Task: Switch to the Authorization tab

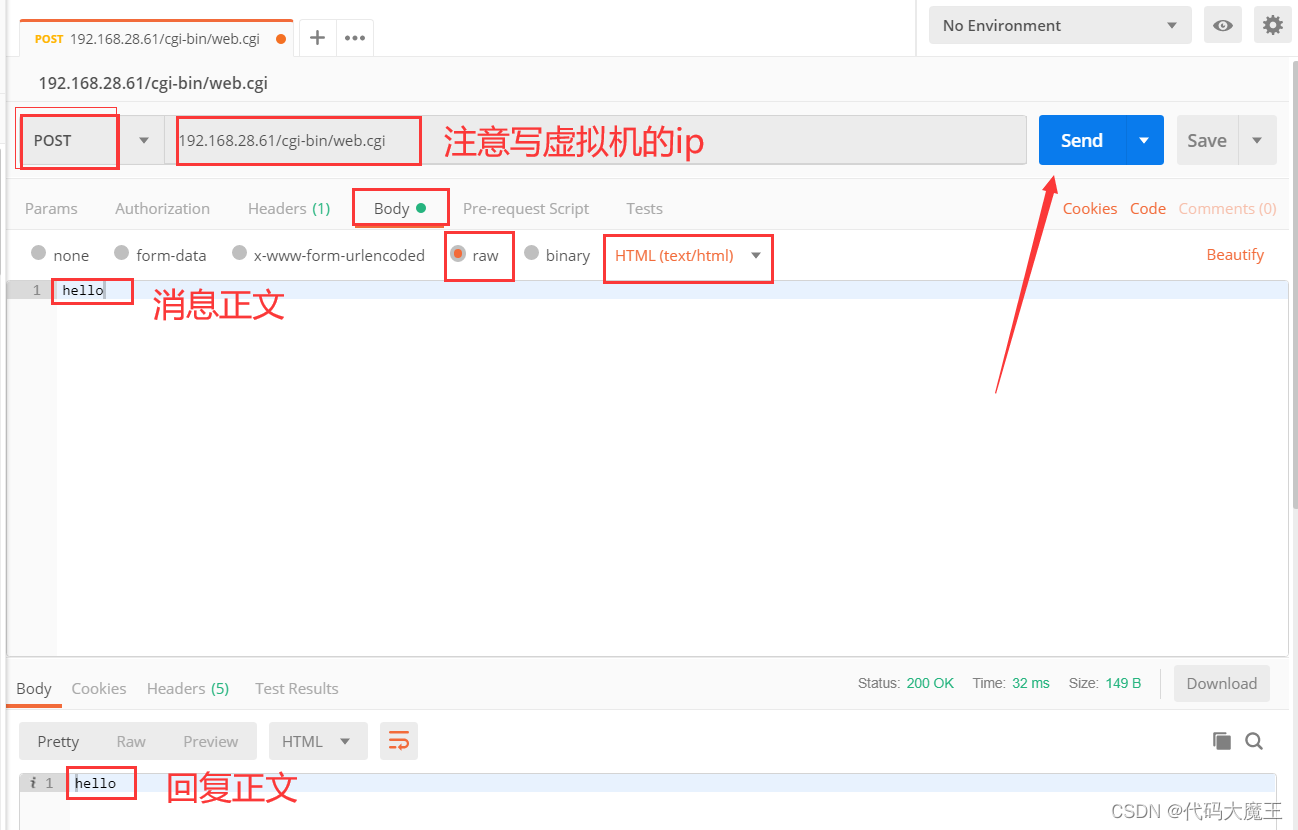Action: [x=162, y=208]
